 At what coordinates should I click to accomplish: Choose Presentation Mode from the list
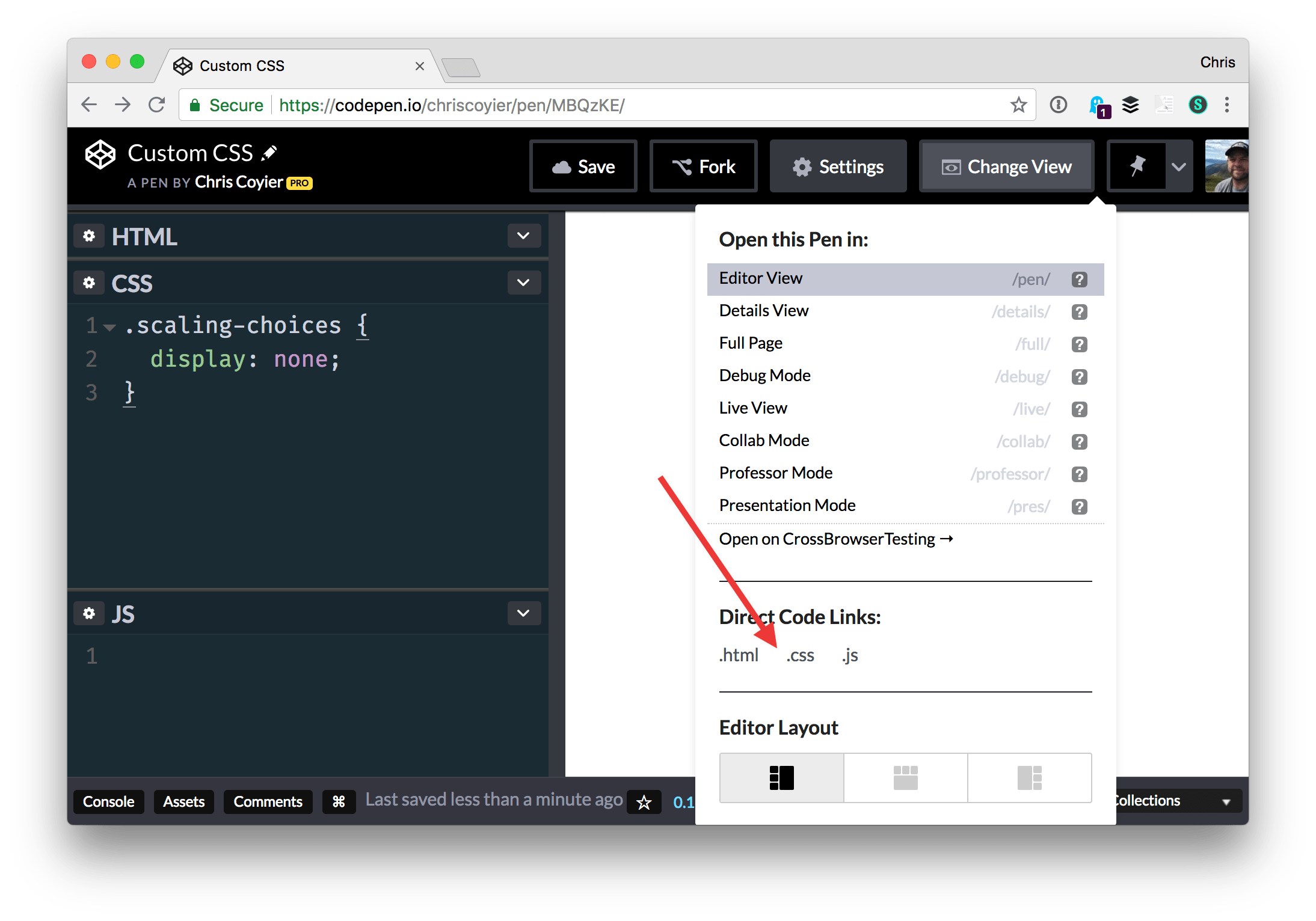[x=787, y=506]
